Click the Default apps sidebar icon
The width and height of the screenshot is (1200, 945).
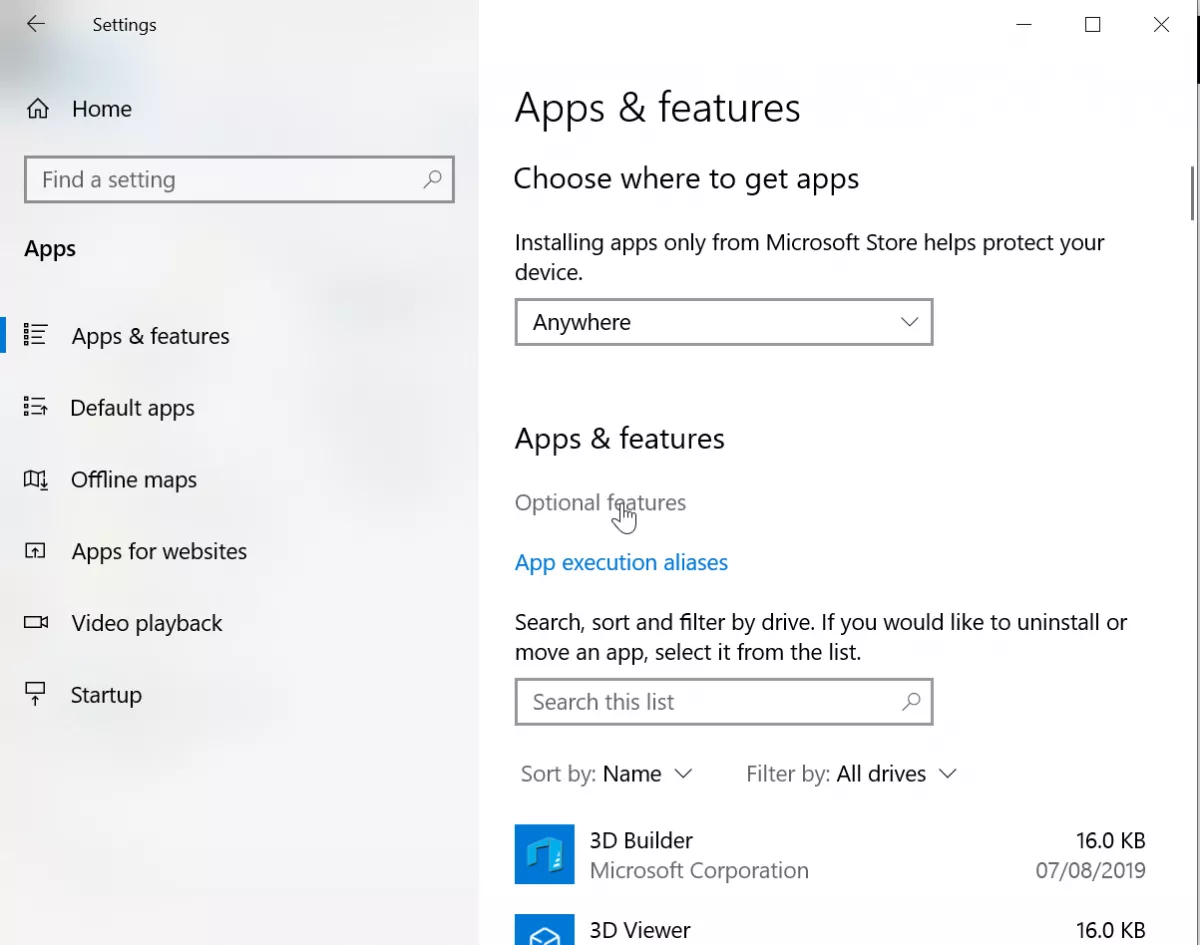pos(35,407)
